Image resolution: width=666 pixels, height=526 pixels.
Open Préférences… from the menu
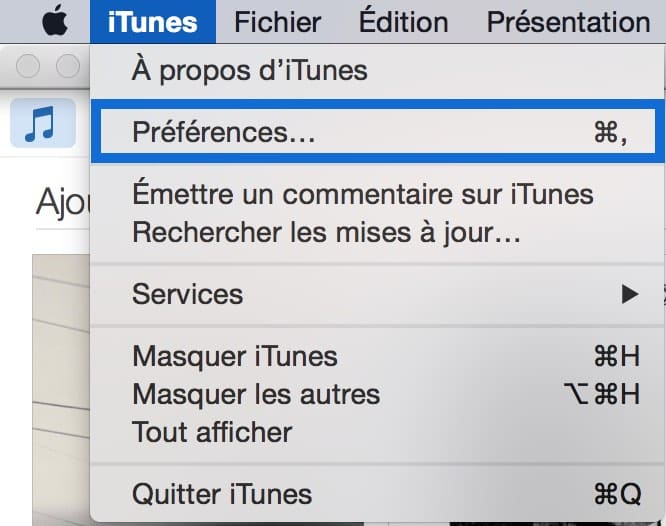pos(377,132)
